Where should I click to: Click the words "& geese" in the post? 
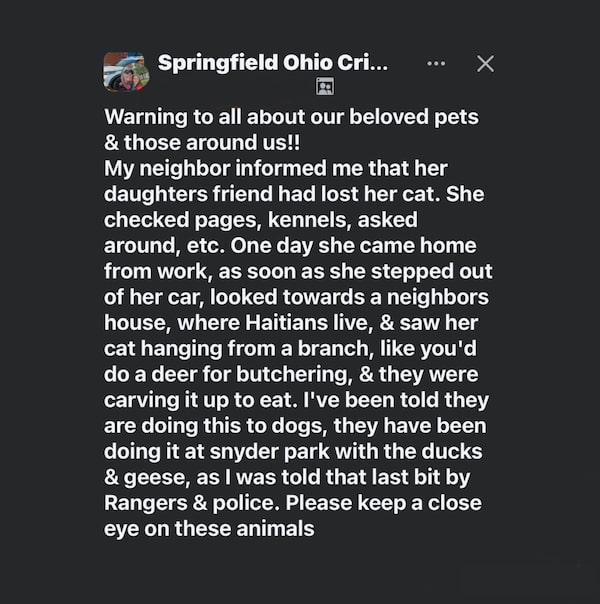pos(143,478)
